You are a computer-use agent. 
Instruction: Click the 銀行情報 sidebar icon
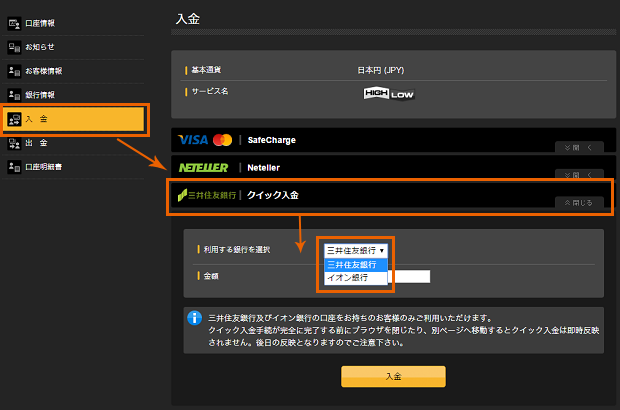pyautogui.click(x=14, y=95)
